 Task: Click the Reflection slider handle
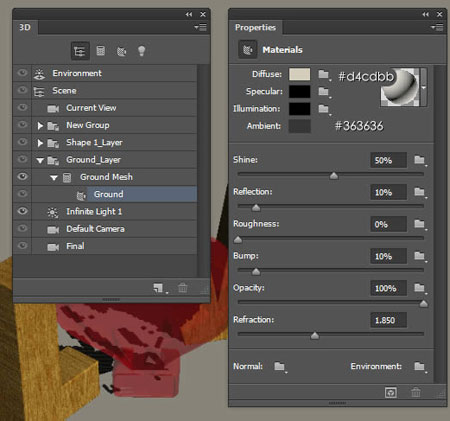click(256, 208)
